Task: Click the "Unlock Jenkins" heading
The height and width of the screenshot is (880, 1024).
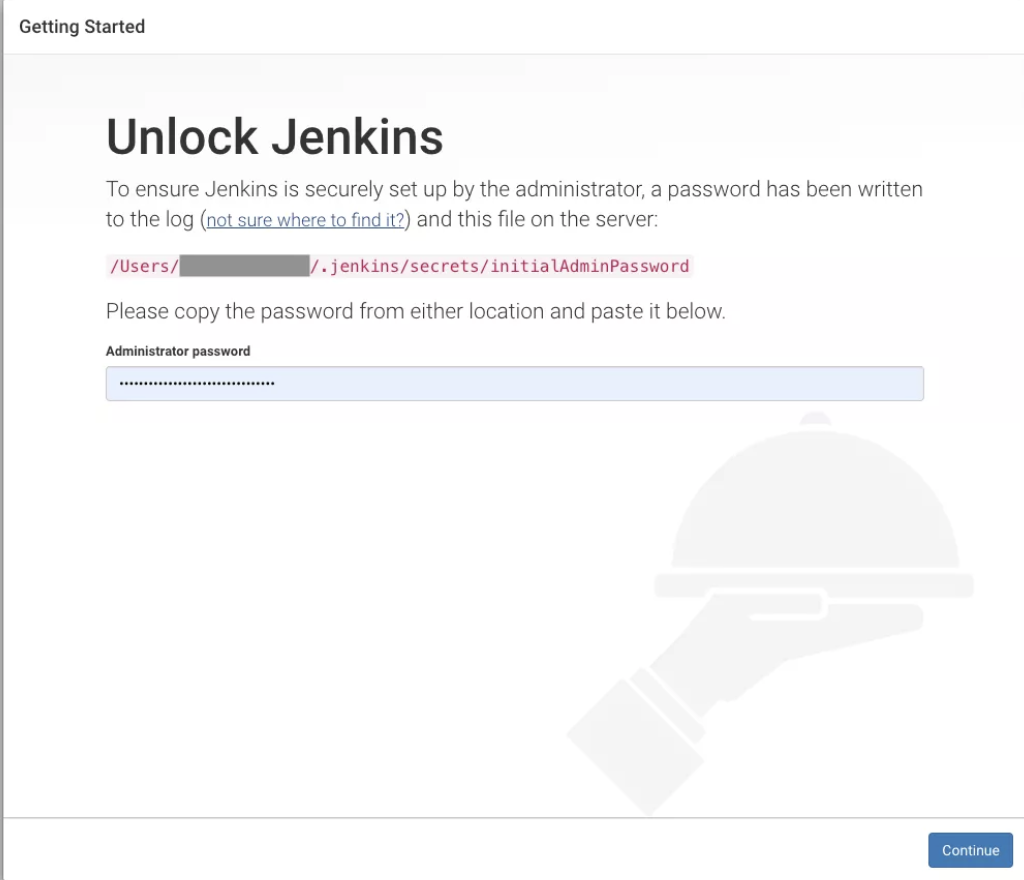Action: click(x=274, y=137)
